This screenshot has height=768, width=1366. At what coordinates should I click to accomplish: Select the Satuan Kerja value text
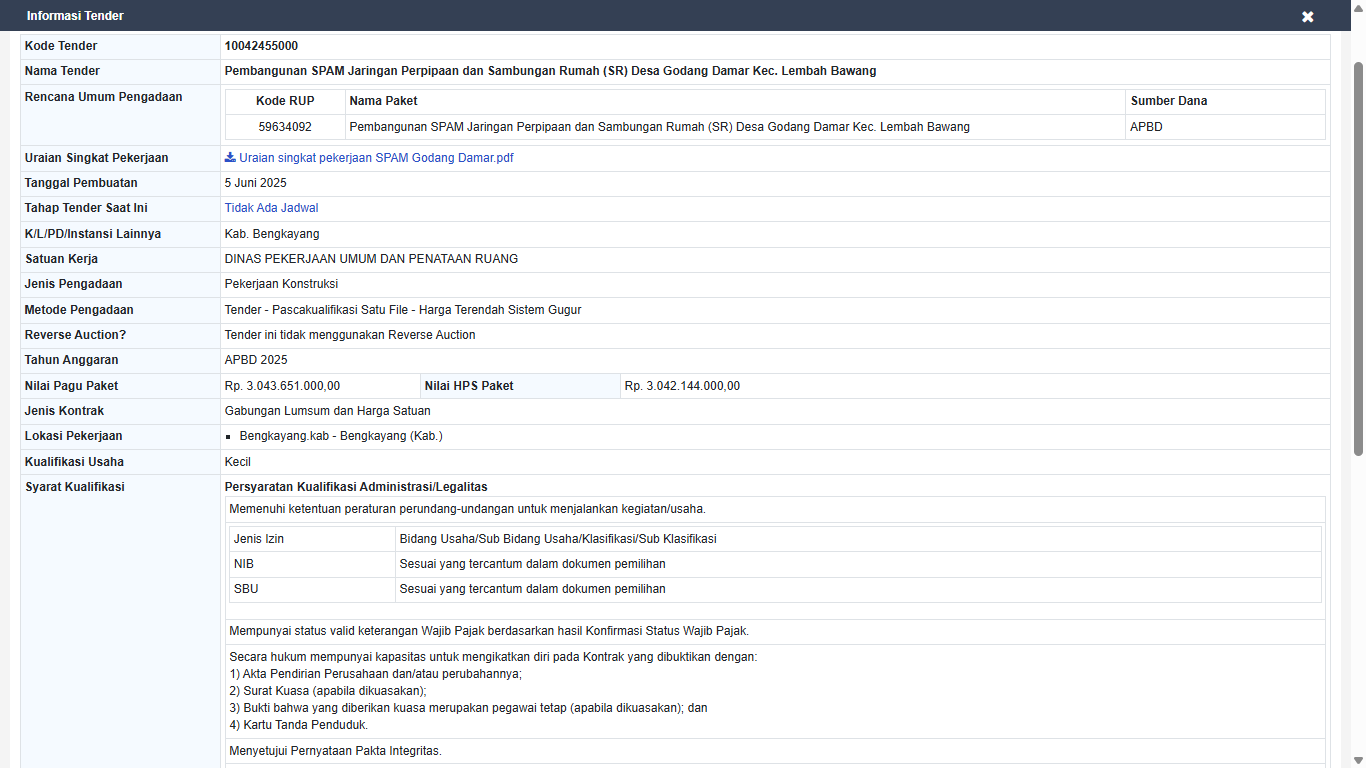371,259
